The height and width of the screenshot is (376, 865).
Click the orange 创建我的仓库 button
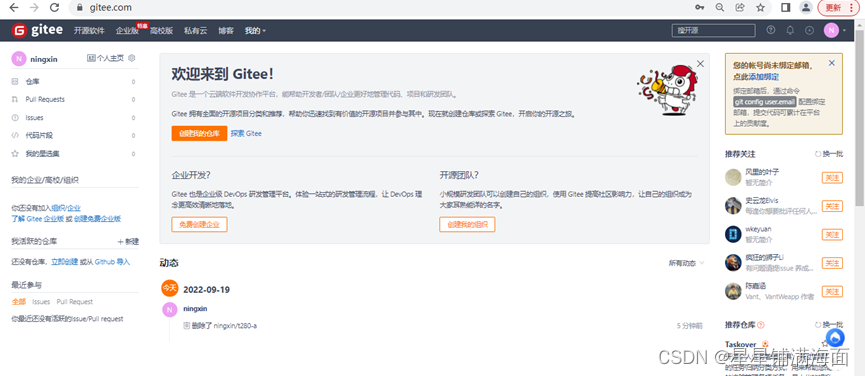tap(199, 133)
